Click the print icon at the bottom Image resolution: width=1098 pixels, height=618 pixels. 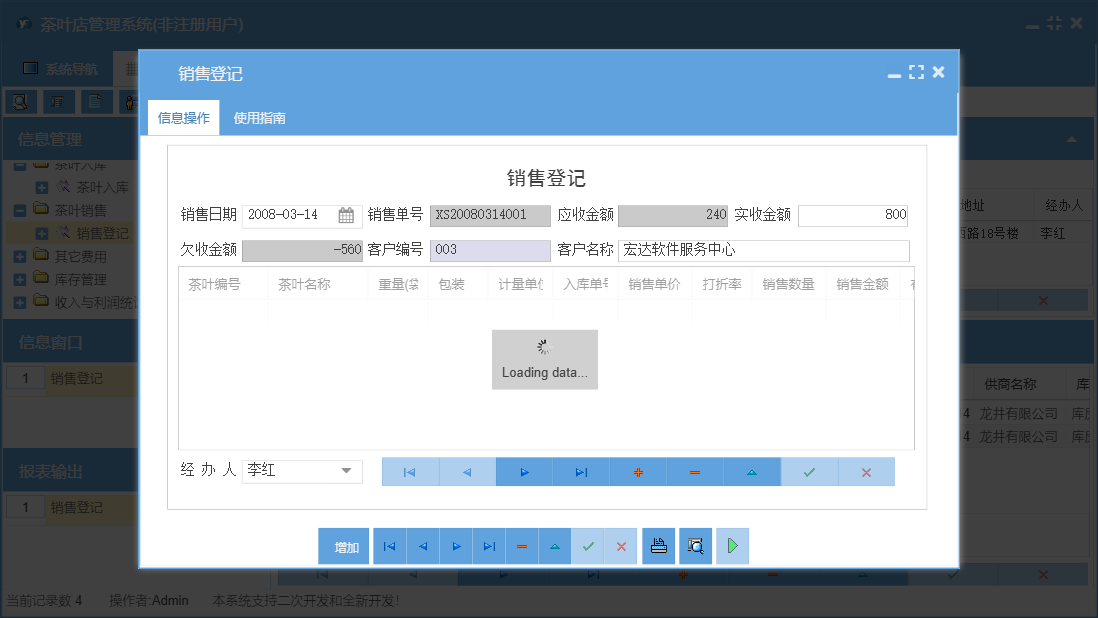pos(658,546)
